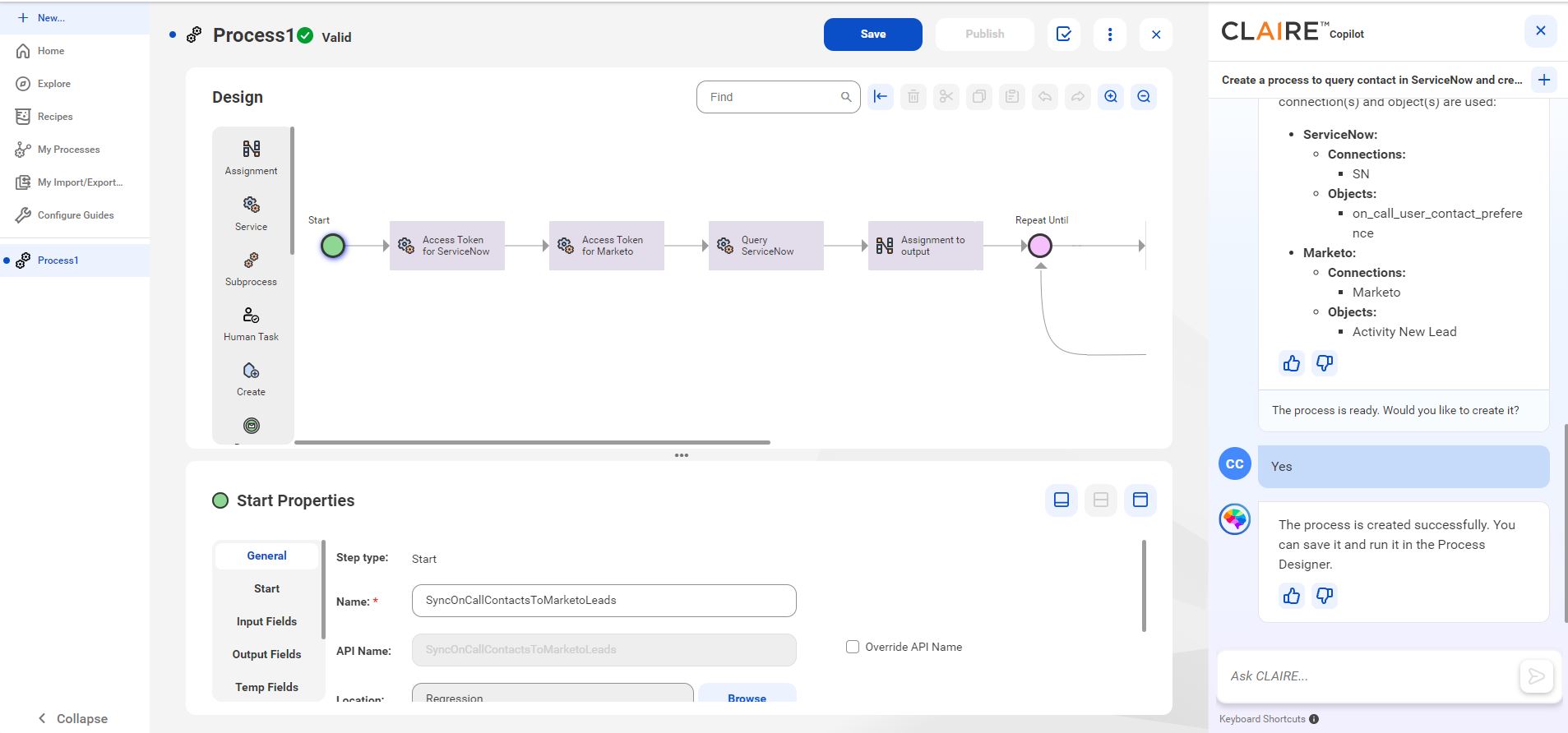Select Access Token for ServiceNow step

pyautogui.click(x=447, y=246)
